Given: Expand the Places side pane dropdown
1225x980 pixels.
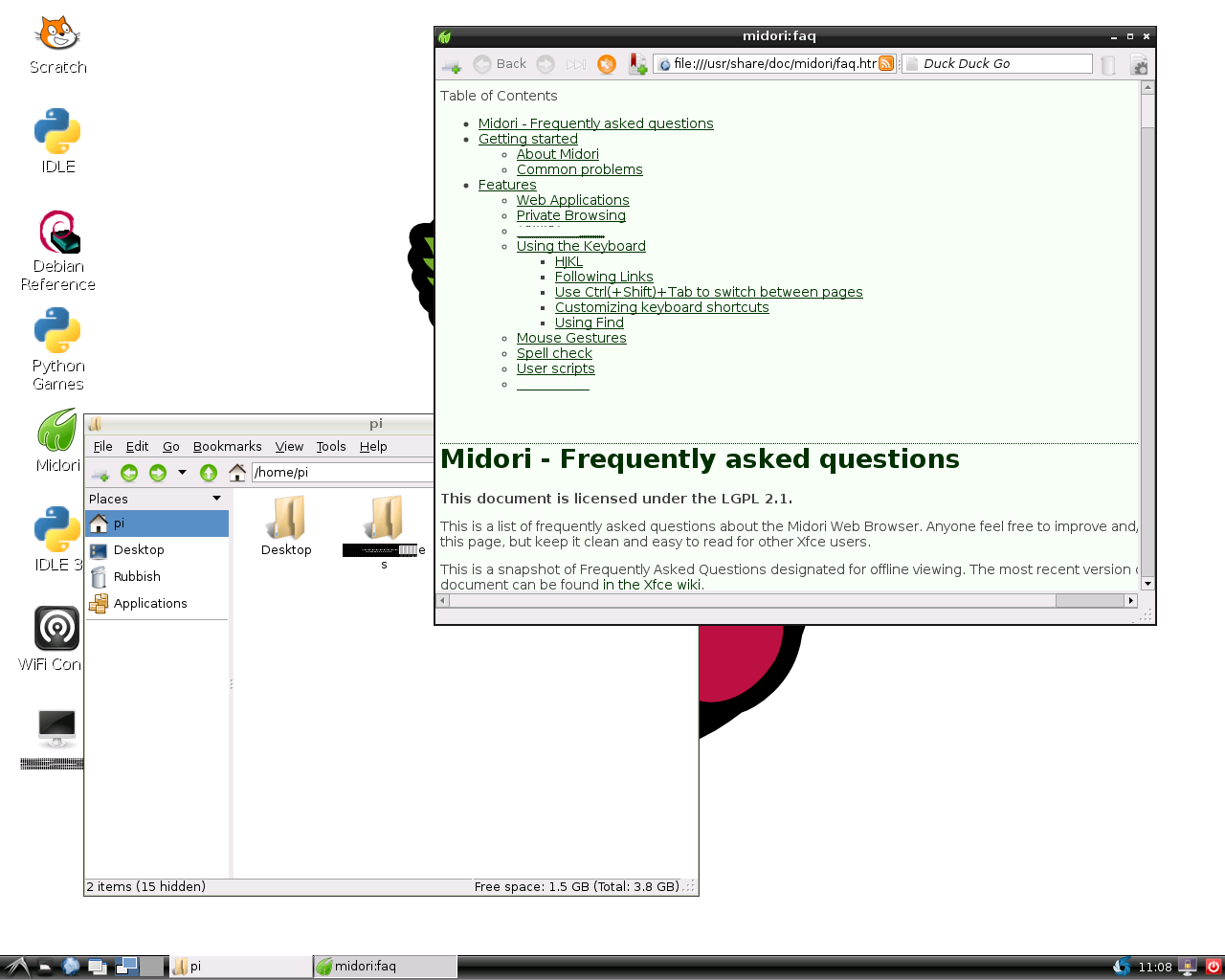Looking at the screenshot, I should pos(217,499).
